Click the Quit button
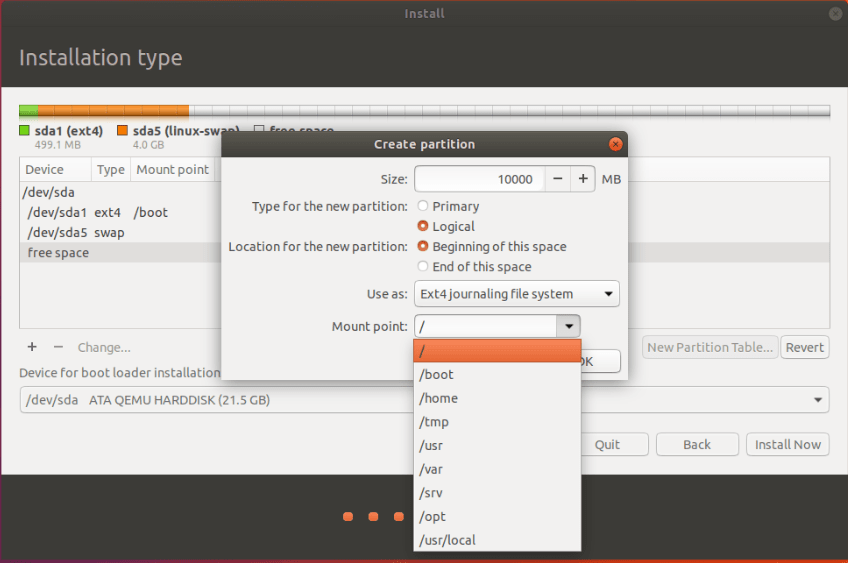 [607, 445]
